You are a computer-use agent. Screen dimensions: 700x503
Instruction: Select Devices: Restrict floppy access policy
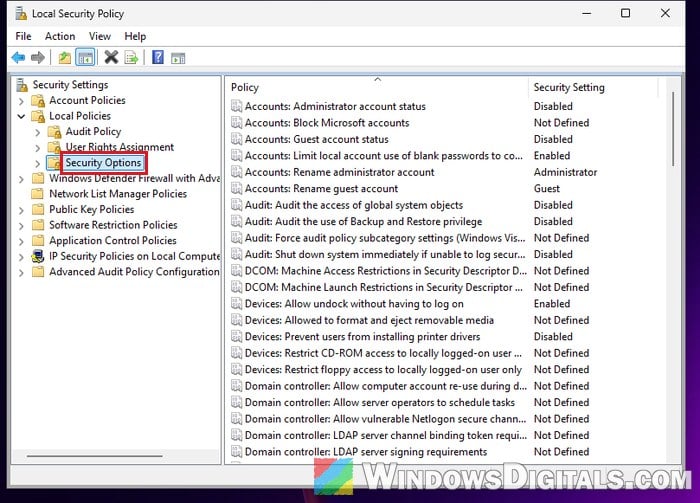pos(383,370)
